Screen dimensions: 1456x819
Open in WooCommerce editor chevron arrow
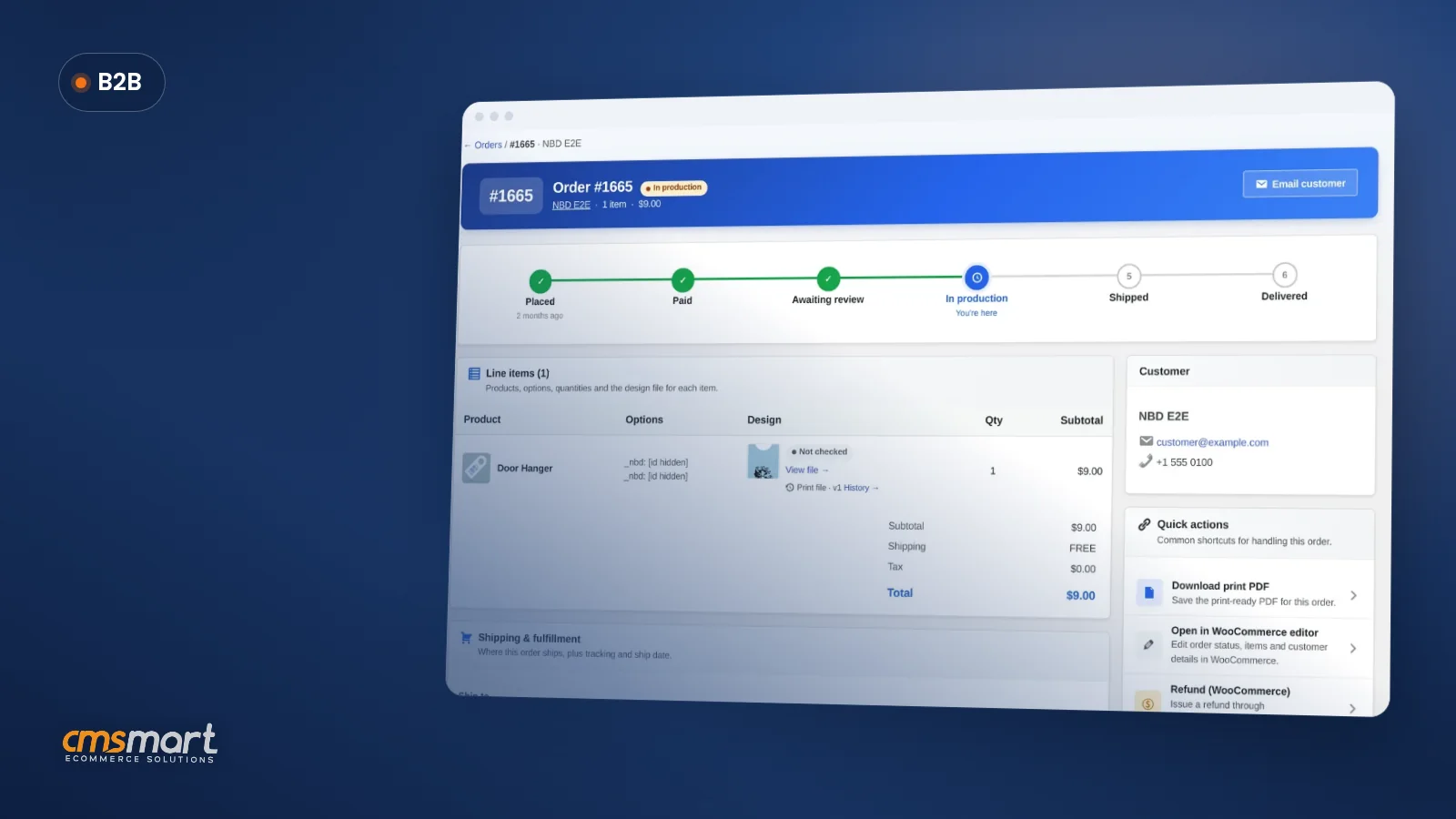[1353, 648]
